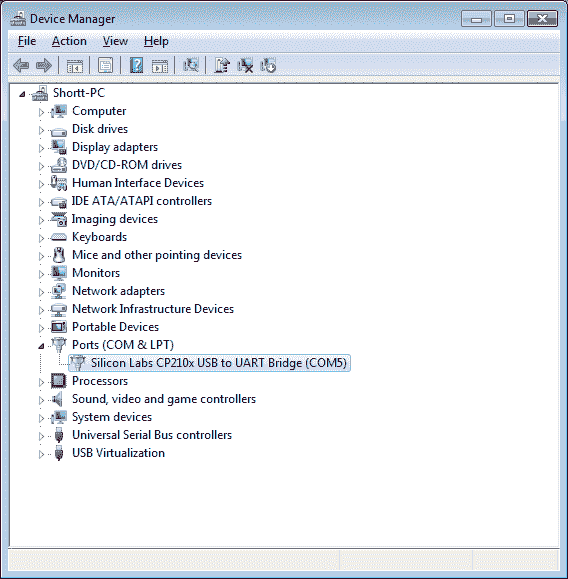Open the Properties toolbar icon
The width and height of the screenshot is (568, 579).
coord(106,66)
